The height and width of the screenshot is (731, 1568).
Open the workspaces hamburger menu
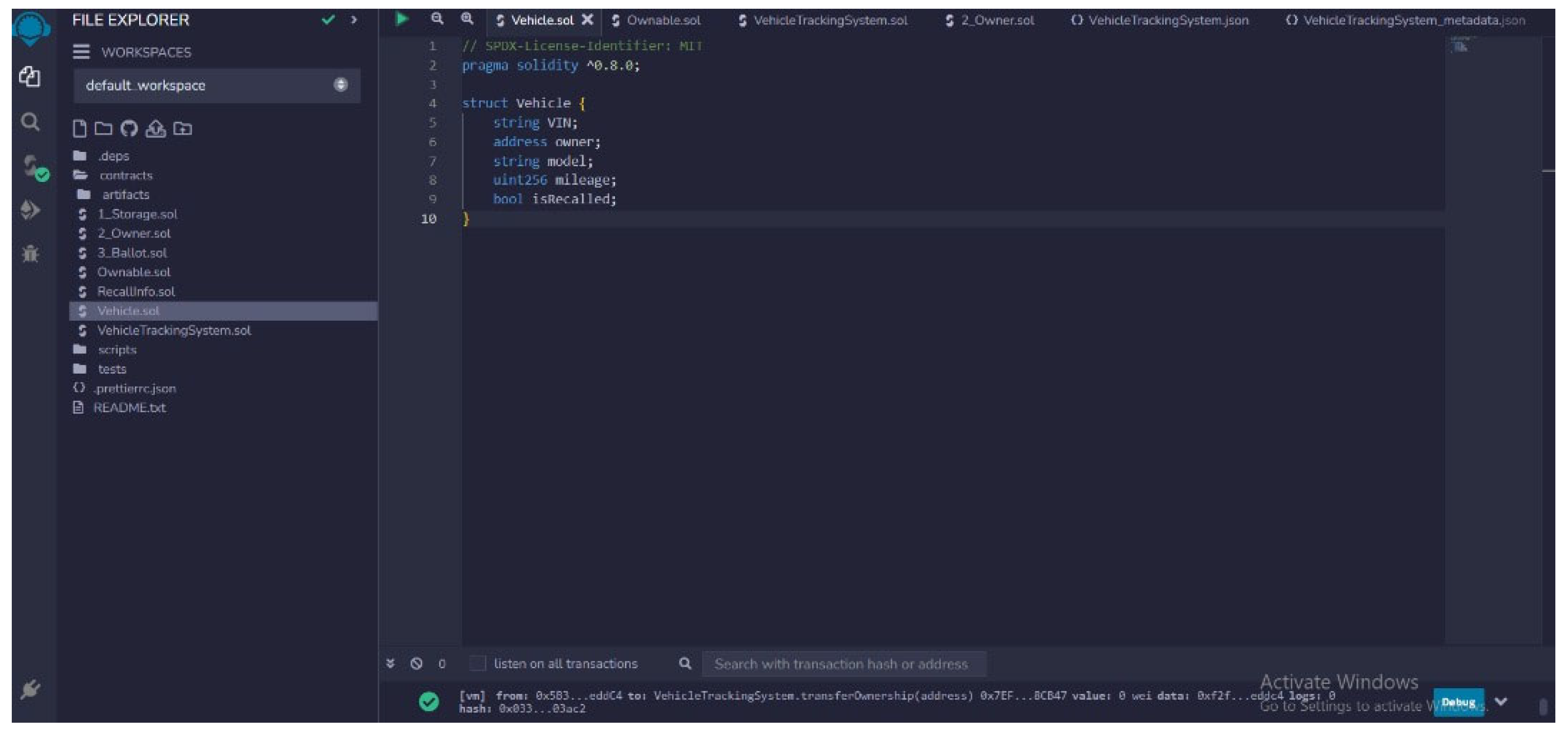(x=81, y=52)
